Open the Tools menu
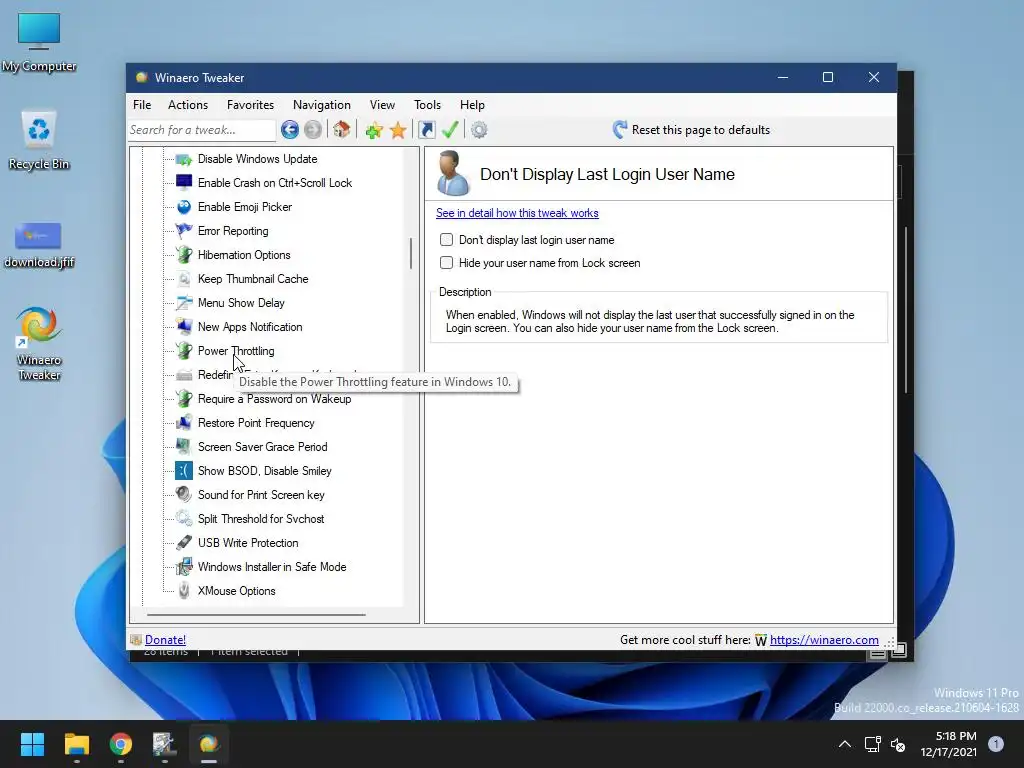The image size is (1024, 768). click(x=427, y=104)
